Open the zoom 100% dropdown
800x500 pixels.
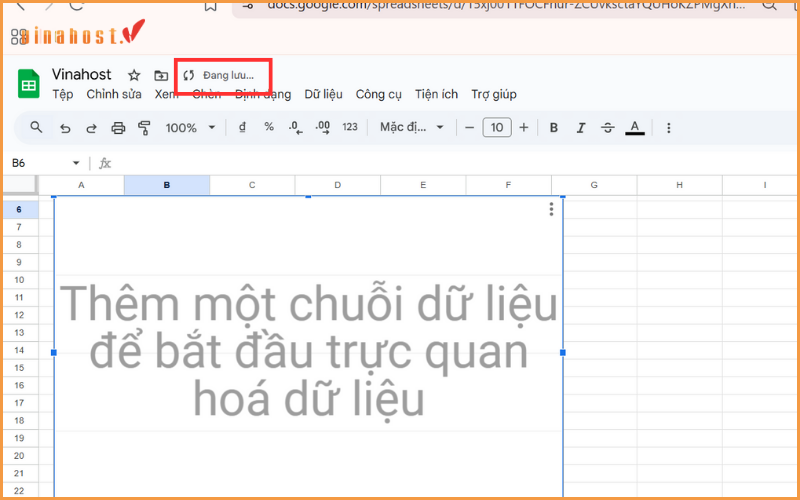(x=190, y=128)
